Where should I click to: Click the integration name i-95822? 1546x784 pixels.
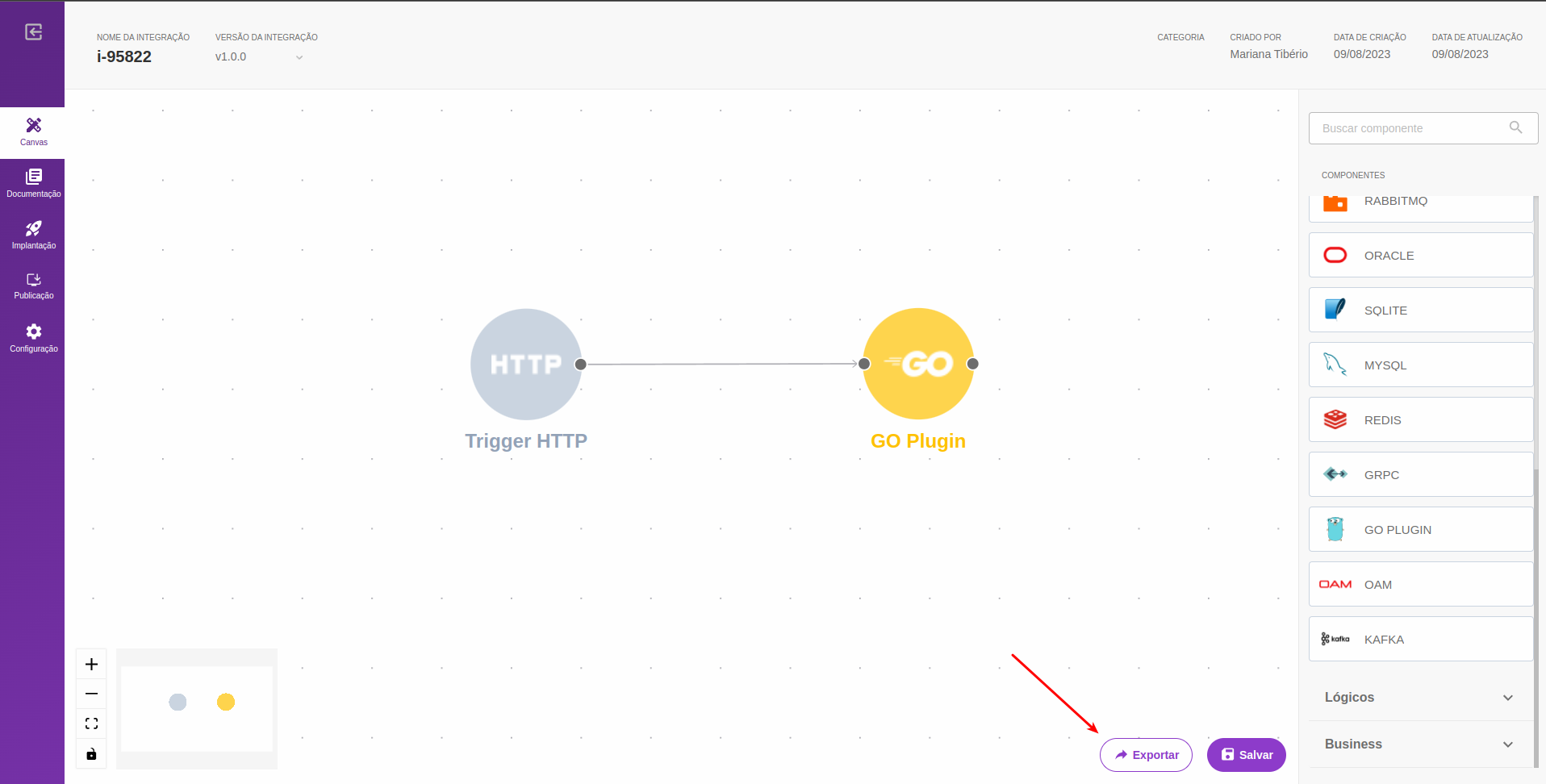point(124,56)
